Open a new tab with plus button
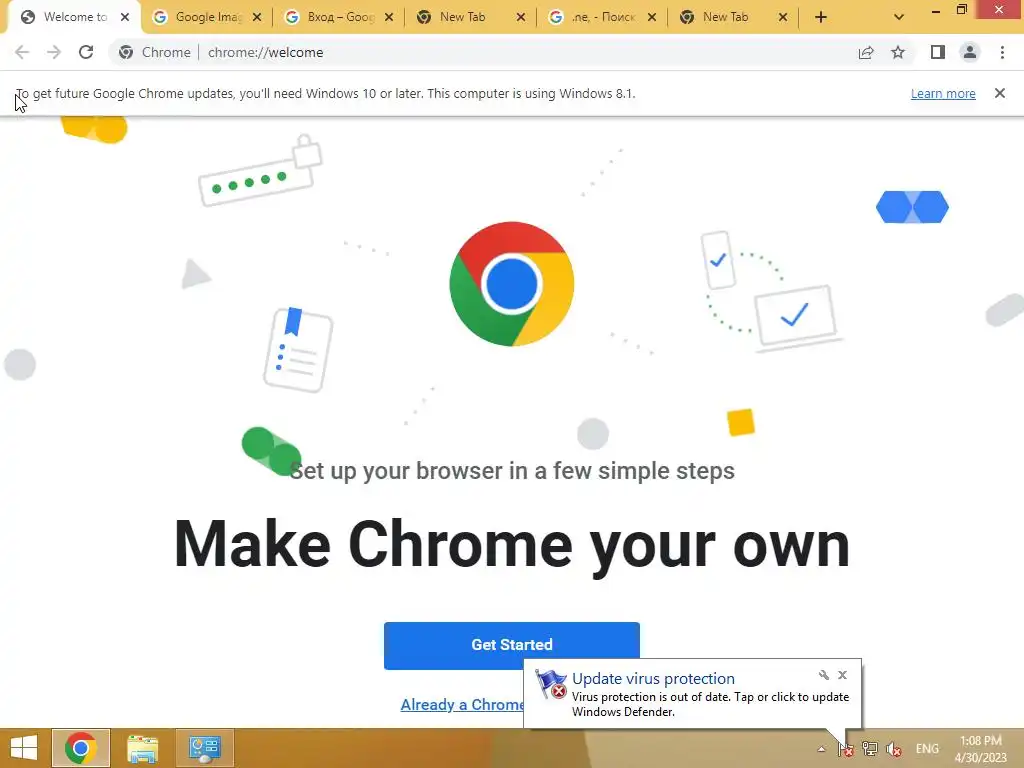Viewport: 1024px width, 768px height. (821, 18)
